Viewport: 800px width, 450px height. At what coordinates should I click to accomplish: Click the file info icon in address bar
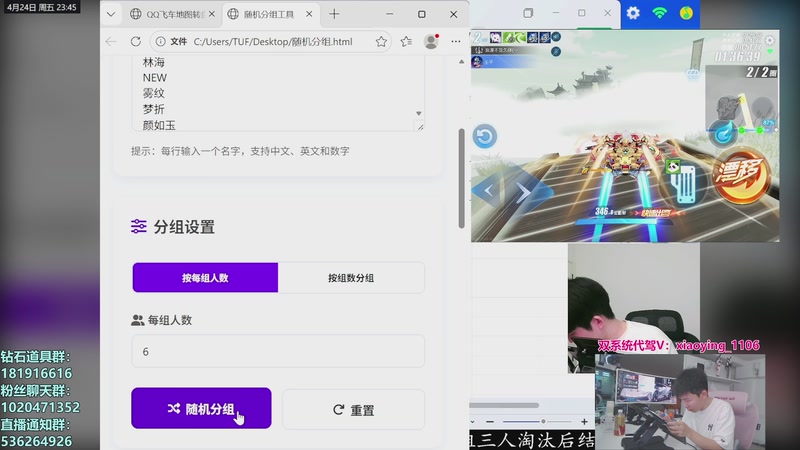click(x=160, y=41)
